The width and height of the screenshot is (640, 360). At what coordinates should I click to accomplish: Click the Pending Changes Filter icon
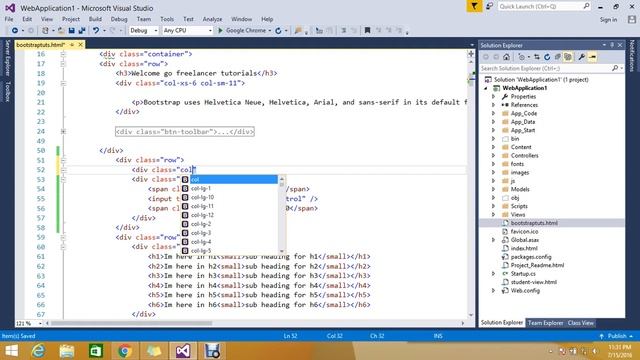click(522, 57)
